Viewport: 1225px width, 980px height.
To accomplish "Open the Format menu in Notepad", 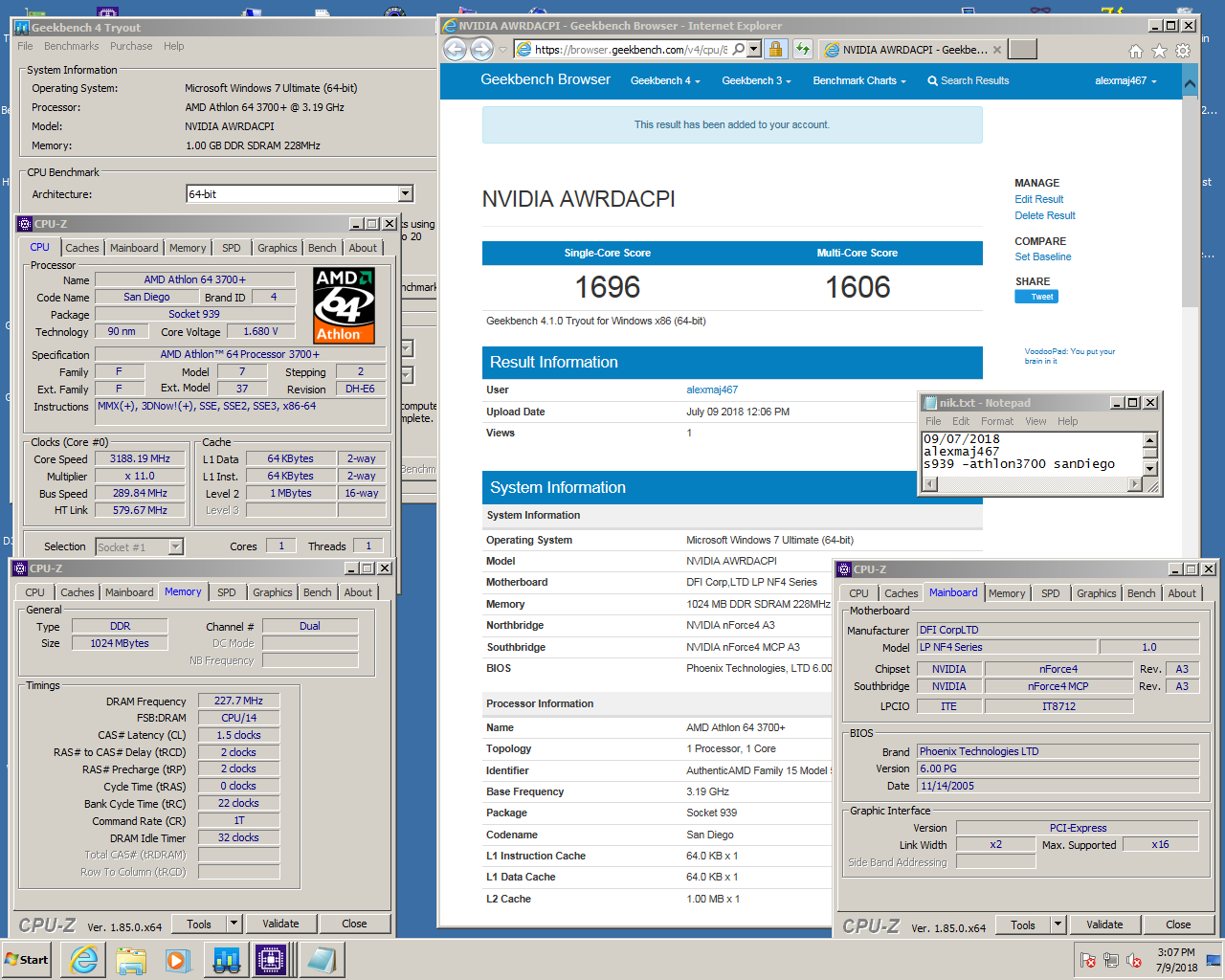I will [x=996, y=421].
